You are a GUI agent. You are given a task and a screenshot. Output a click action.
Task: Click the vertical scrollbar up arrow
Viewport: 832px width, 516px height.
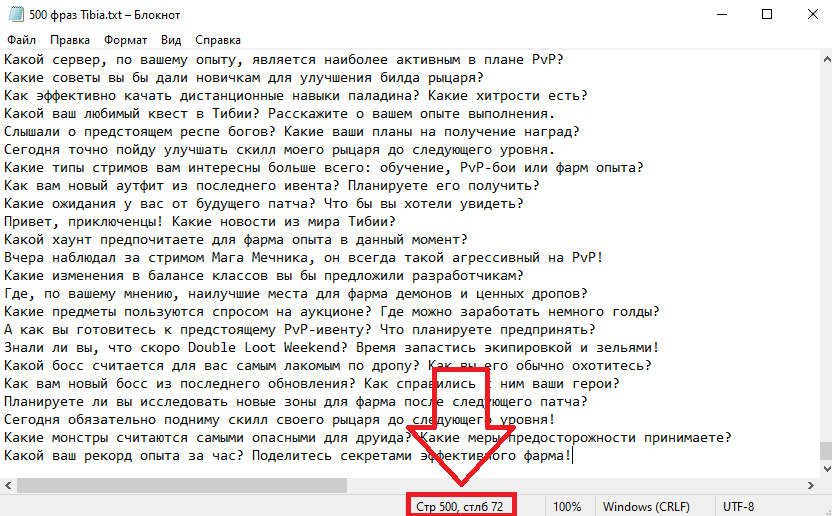826,58
